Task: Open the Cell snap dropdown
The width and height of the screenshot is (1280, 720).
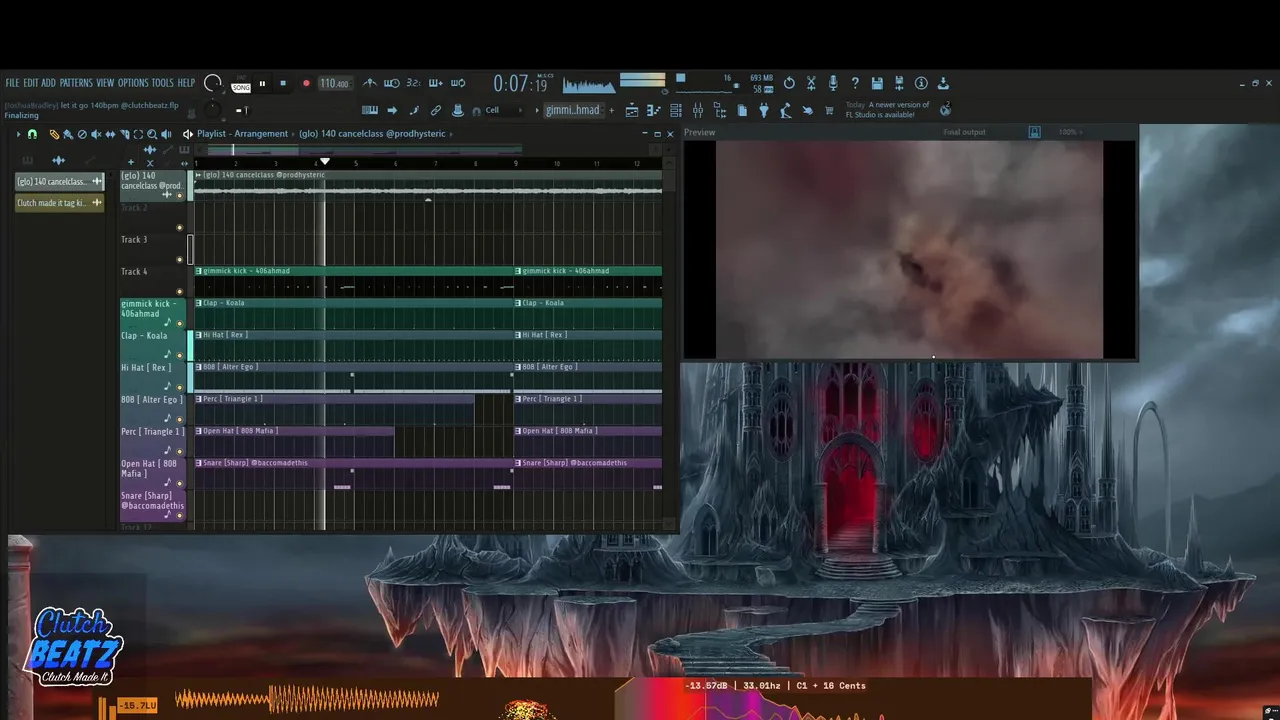Action: tap(505, 110)
